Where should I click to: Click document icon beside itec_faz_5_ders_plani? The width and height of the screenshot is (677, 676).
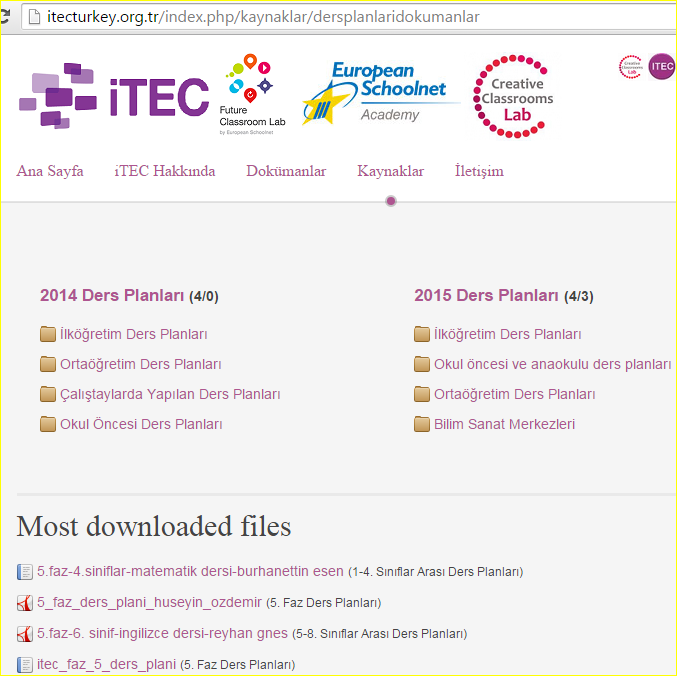(25, 665)
